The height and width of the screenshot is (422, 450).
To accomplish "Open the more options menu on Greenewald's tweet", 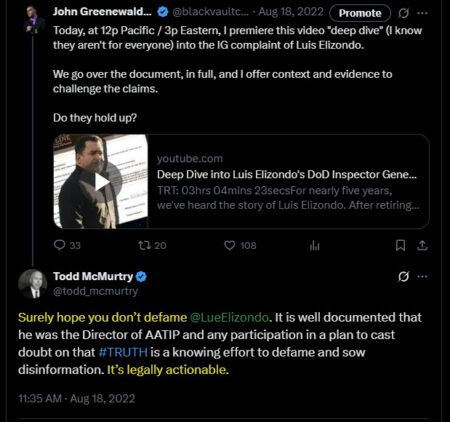I will (422, 13).
